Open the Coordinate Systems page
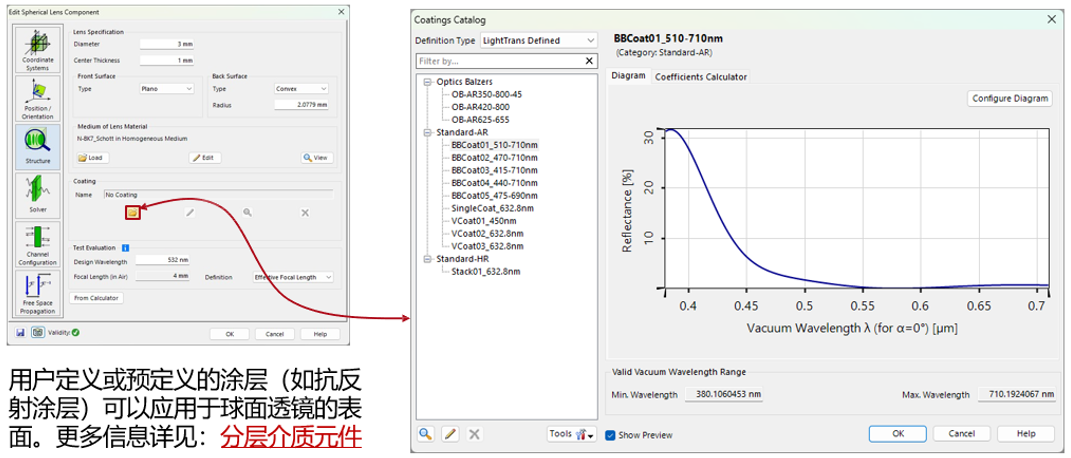Screen dimensions: 1071x458 pos(38,51)
